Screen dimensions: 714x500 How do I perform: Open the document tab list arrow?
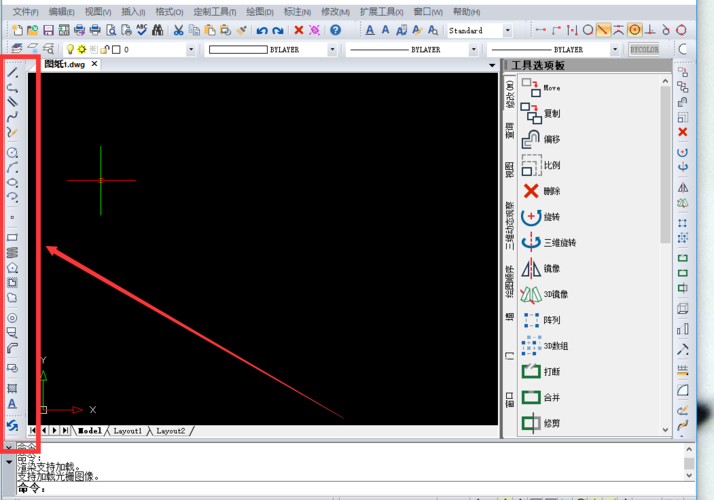pos(492,66)
